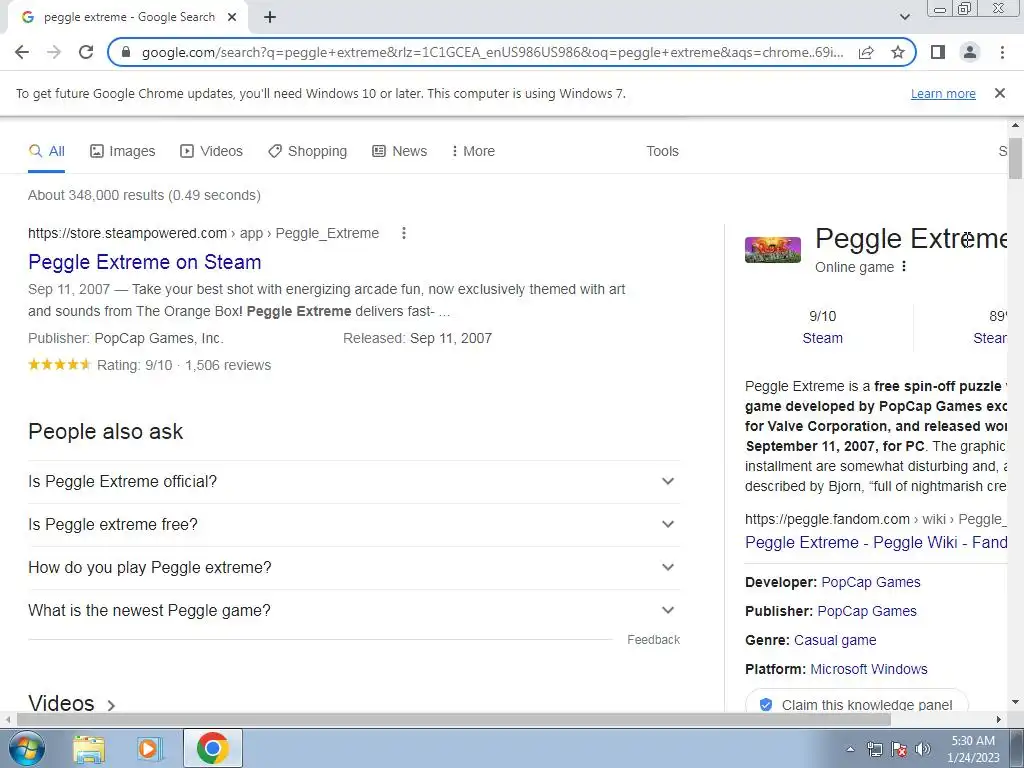Switch to Videos search results
1024x768 pixels.
pyautogui.click(x=212, y=151)
